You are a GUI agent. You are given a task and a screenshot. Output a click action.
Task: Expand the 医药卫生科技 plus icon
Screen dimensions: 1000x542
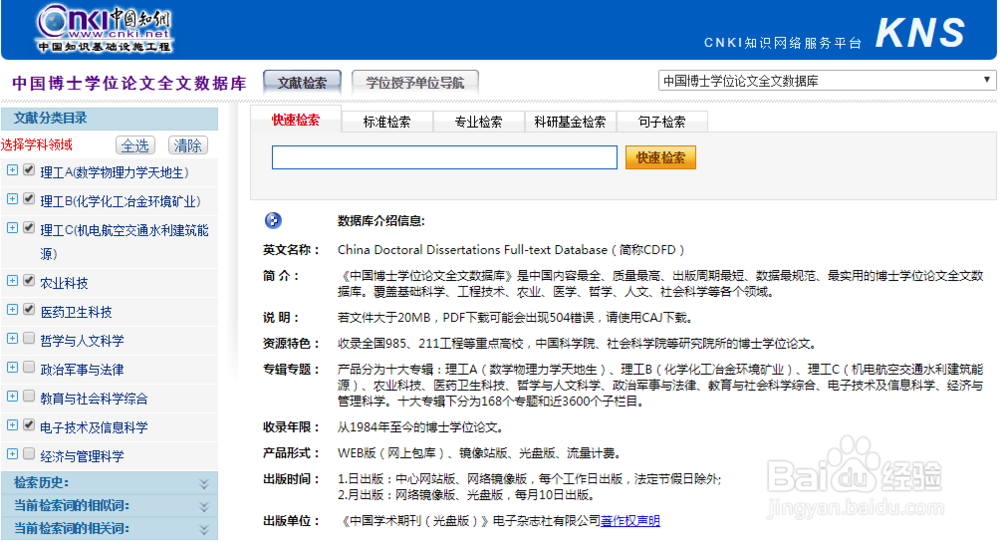tap(12, 309)
